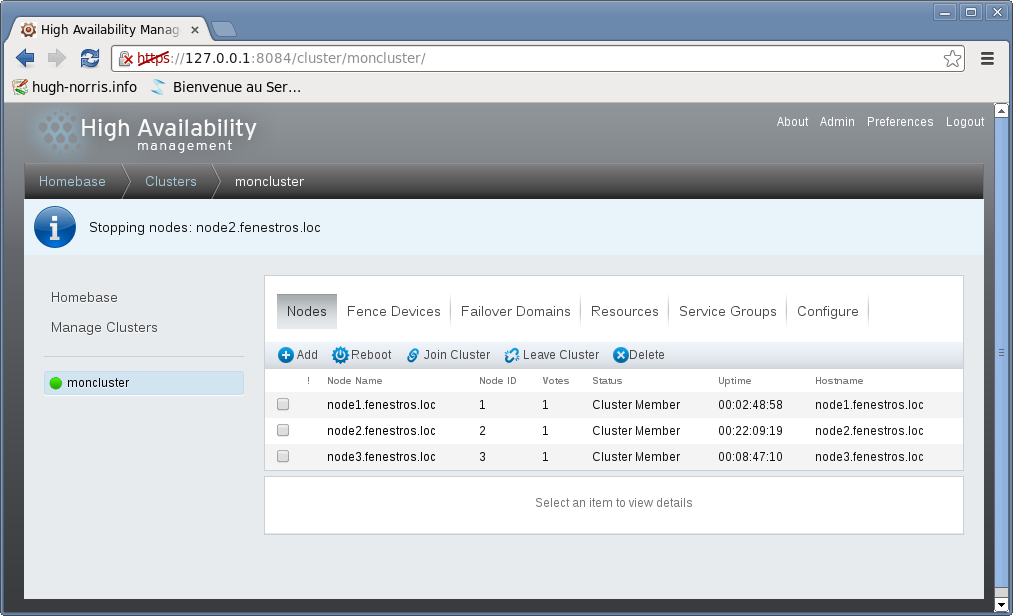Open the Chrome menu hamburger icon
The width and height of the screenshot is (1013, 616).
click(987, 58)
